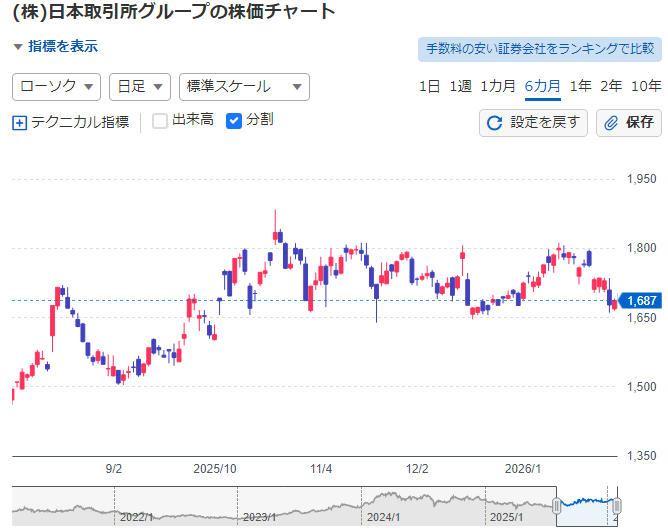
Task: Click the 1,950 price axis label
Action: (x=642, y=179)
